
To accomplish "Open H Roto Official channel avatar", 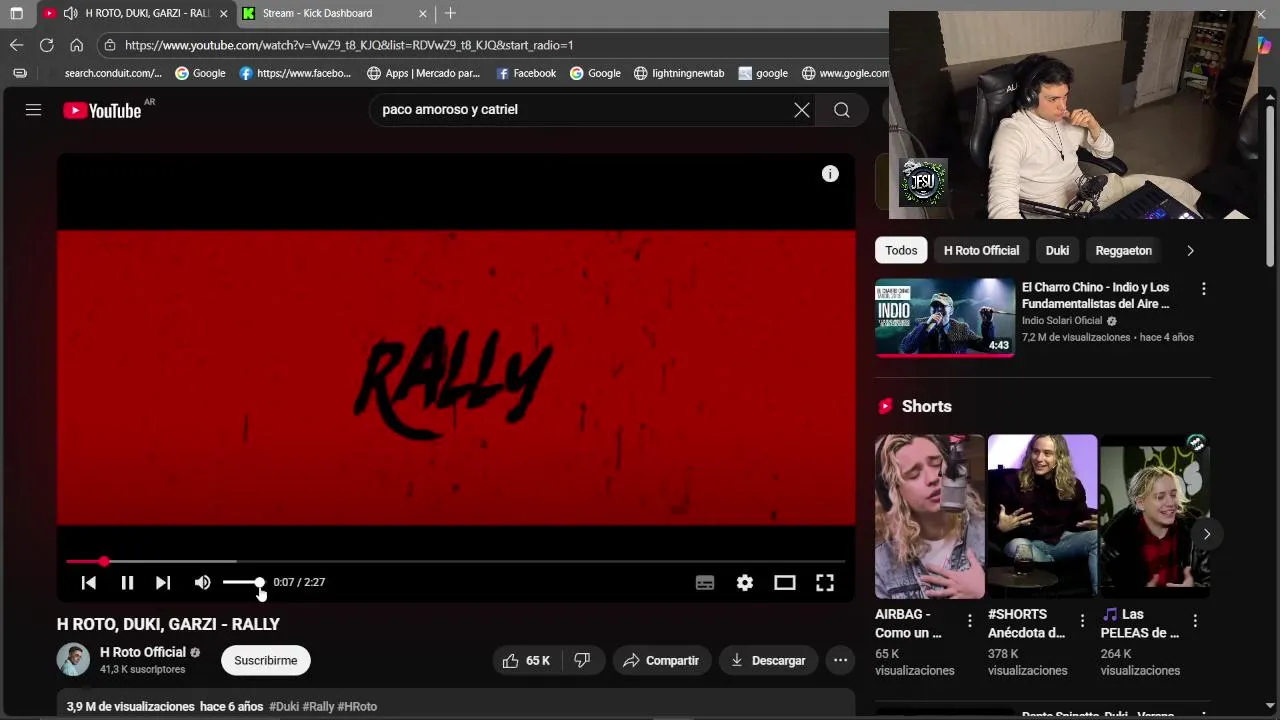I will (73, 660).
